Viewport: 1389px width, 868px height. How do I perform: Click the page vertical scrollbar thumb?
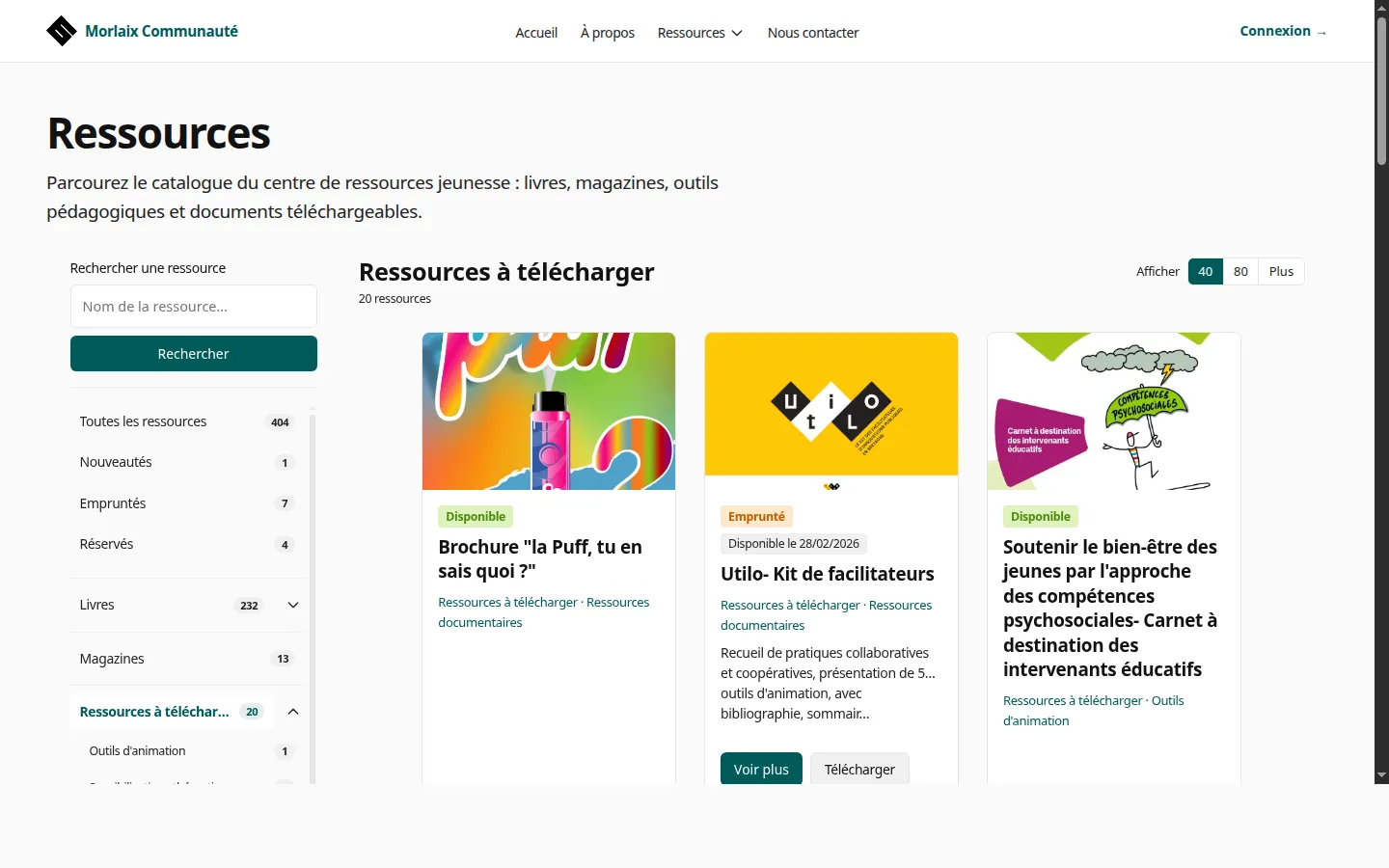pyautogui.click(x=1381, y=89)
